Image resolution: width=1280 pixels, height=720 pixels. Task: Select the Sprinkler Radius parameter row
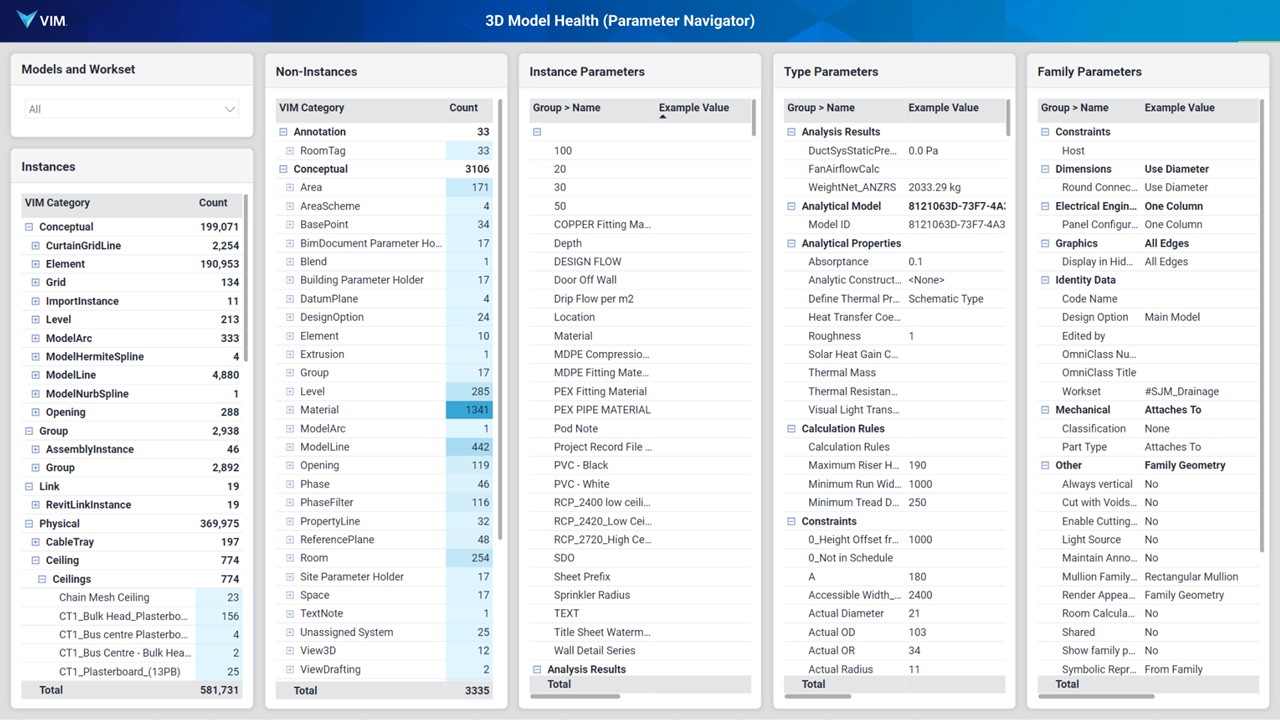[x=591, y=595]
